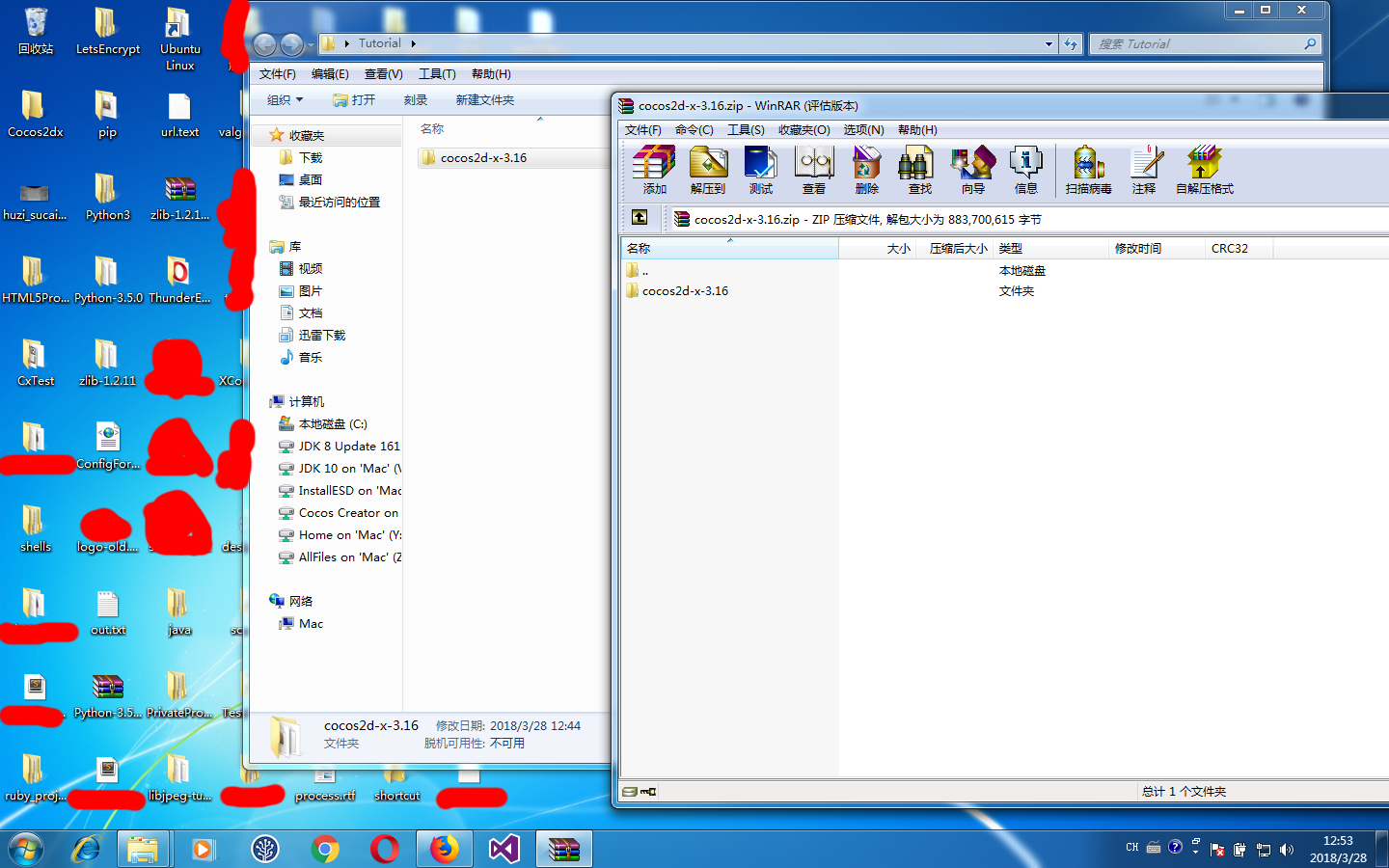Open Opera from the taskbar
Image resolution: width=1389 pixels, height=868 pixels.
point(385,849)
